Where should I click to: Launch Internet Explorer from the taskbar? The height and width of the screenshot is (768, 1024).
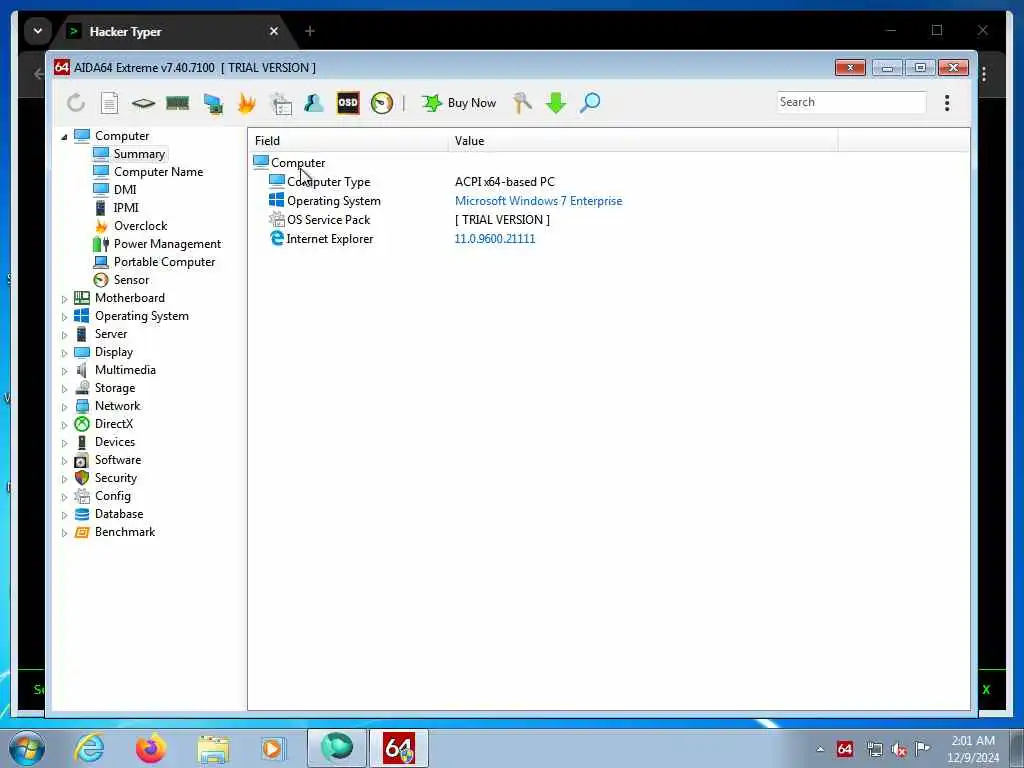(x=89, y=748)
